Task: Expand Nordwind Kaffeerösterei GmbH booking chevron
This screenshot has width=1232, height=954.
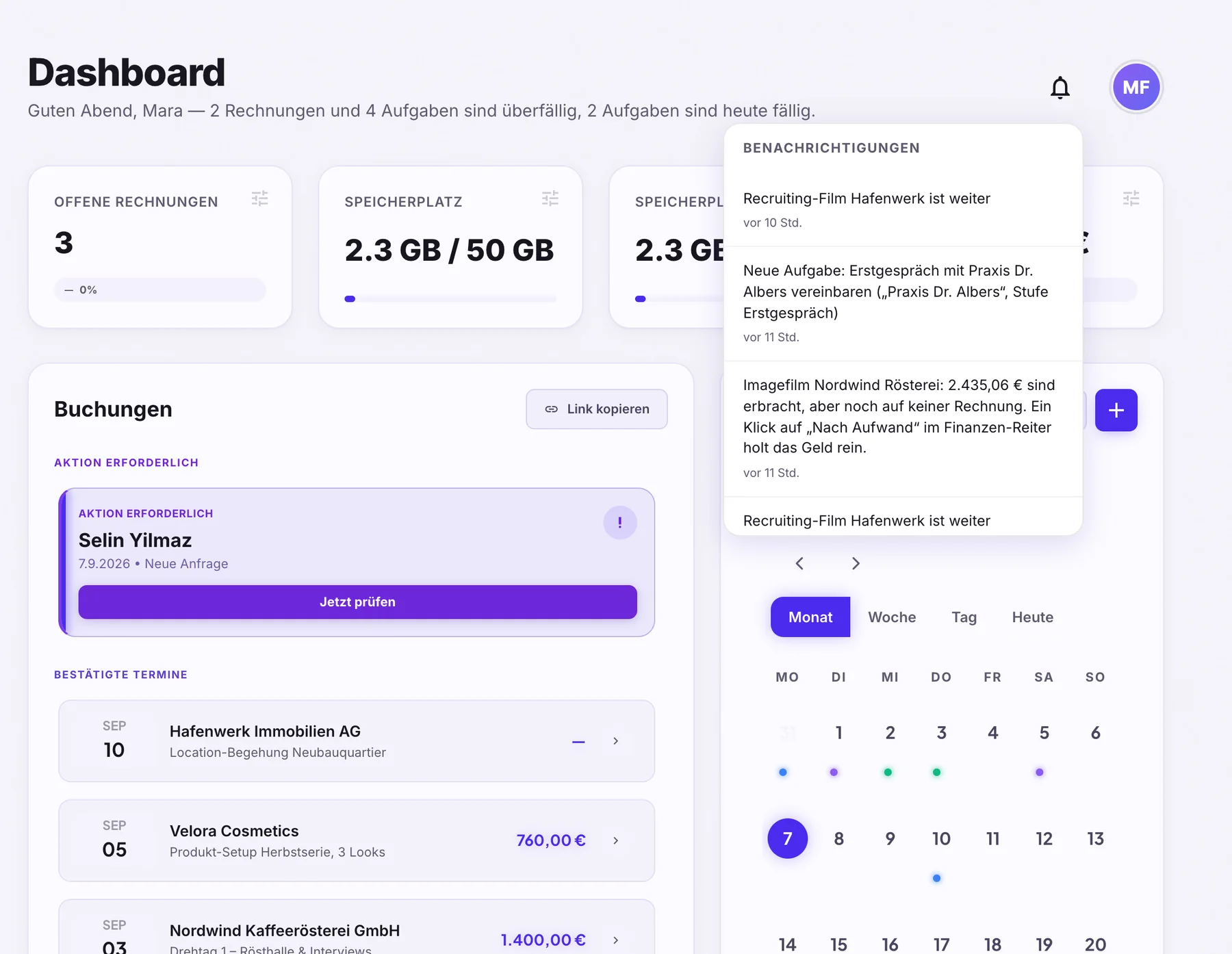Action: (x=616, y=940)
